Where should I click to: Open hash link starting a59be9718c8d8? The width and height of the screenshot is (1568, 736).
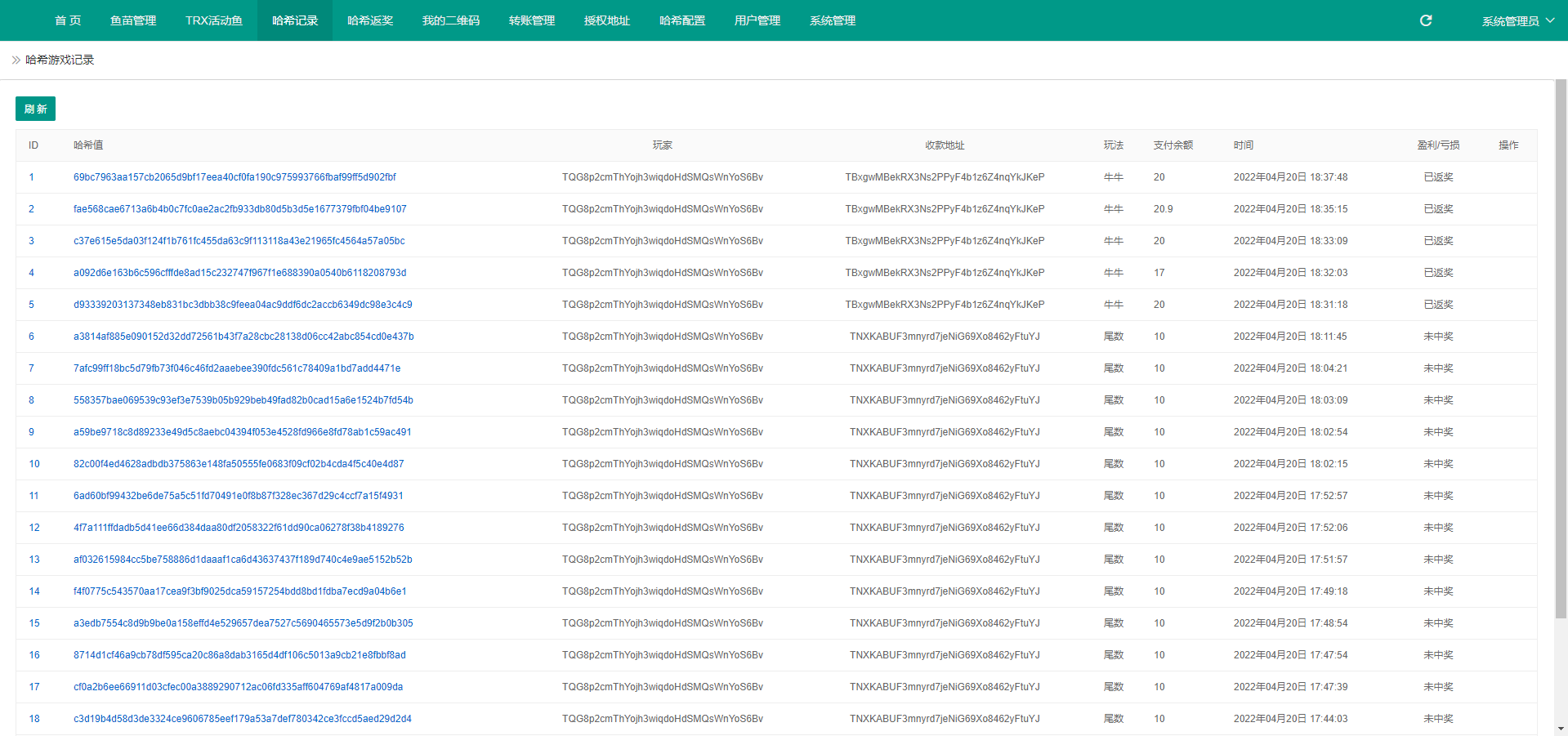[242, 432]
